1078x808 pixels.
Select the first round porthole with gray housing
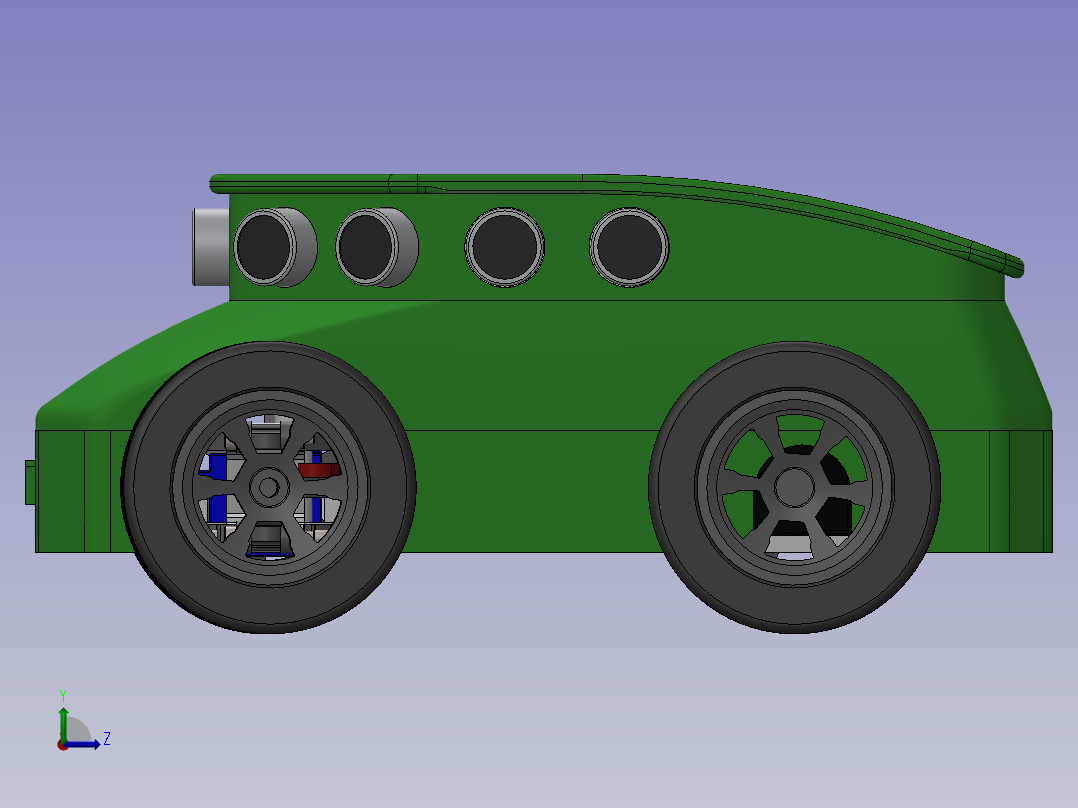tap(274, 247)
